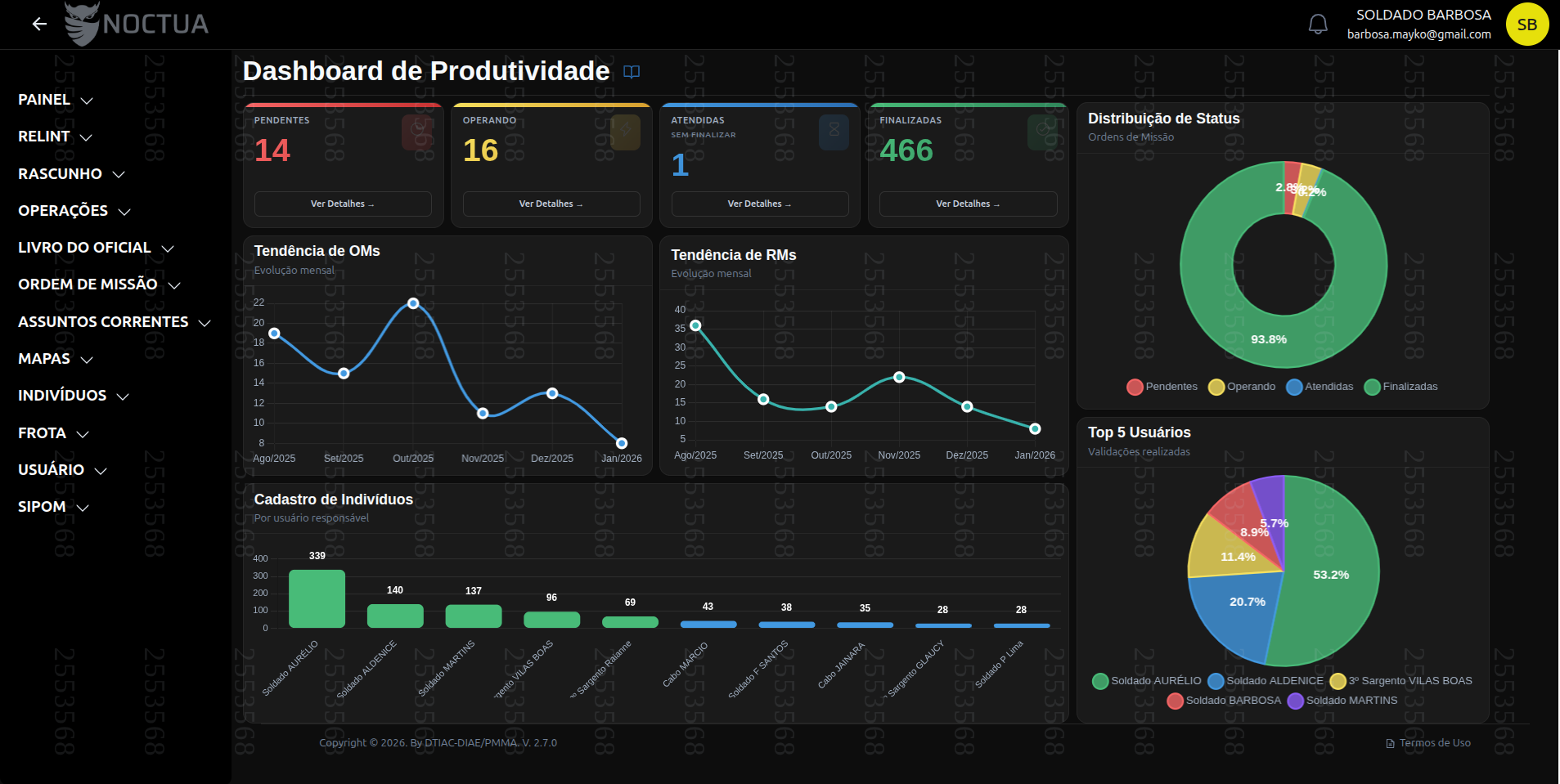Click the green Finalizadas card icon
This screenshot has width=1560, height=784.
[x=1042, y=132]
